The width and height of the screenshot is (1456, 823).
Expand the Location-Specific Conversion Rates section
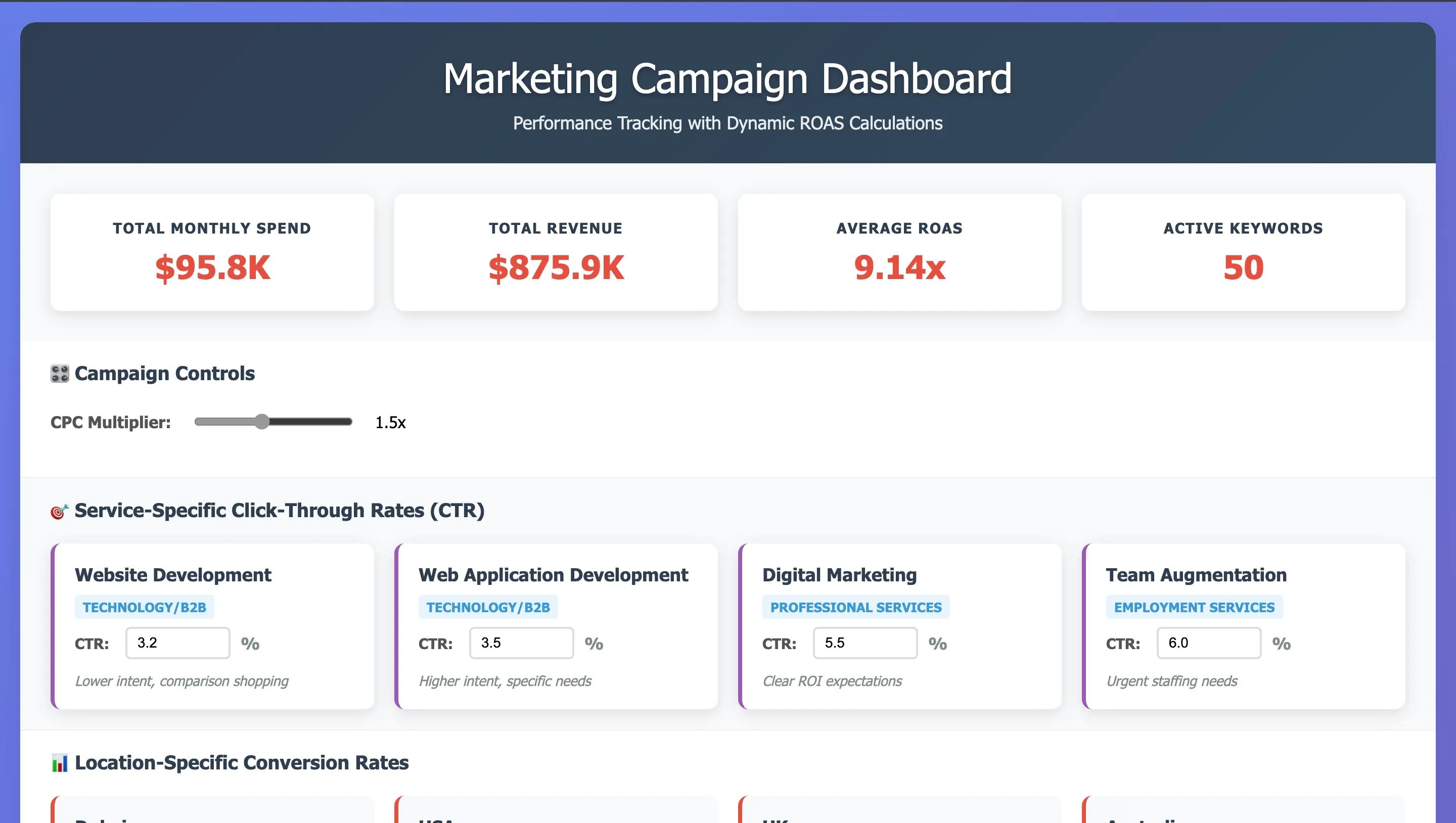coord(242,762)
